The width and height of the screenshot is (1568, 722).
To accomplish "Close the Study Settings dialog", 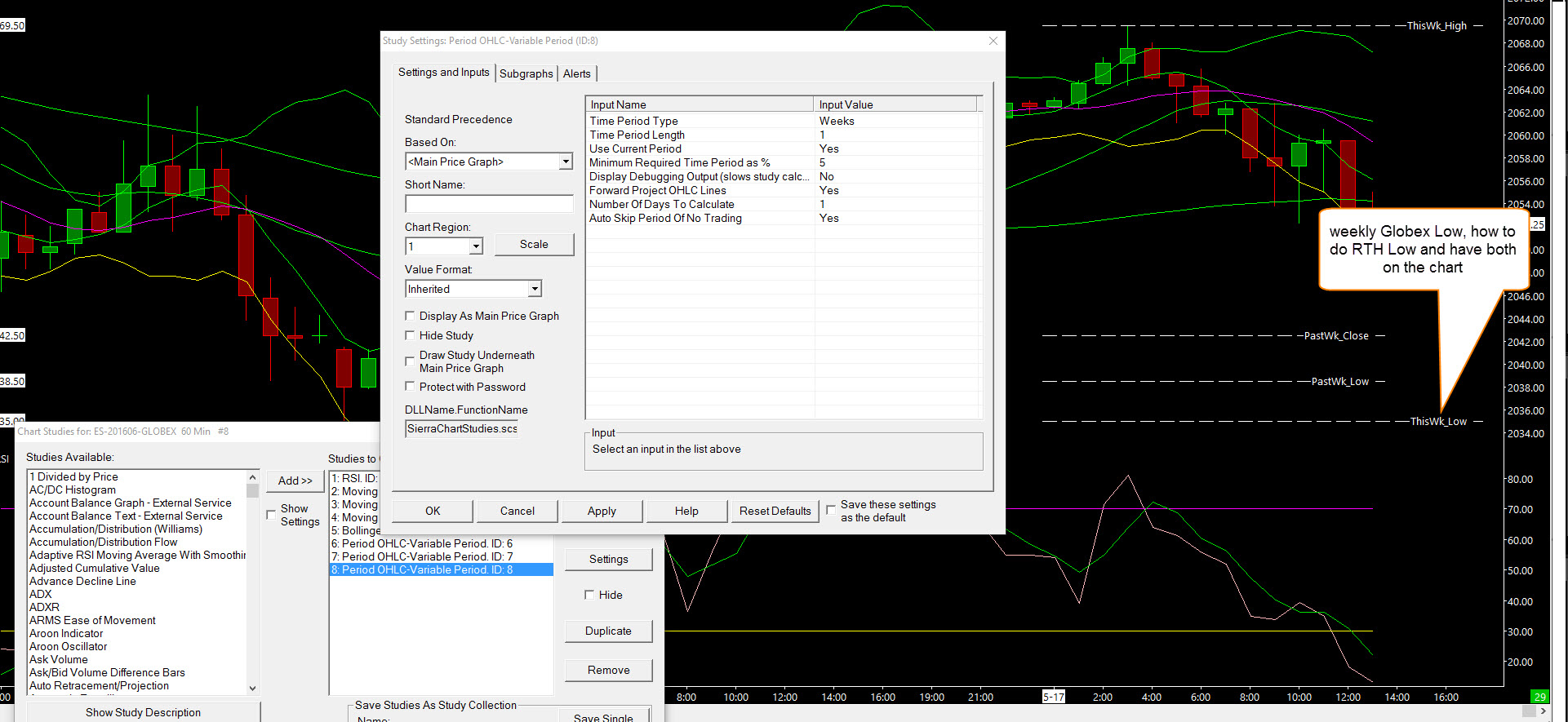I will pyautogui.click(x=993, y=41).
